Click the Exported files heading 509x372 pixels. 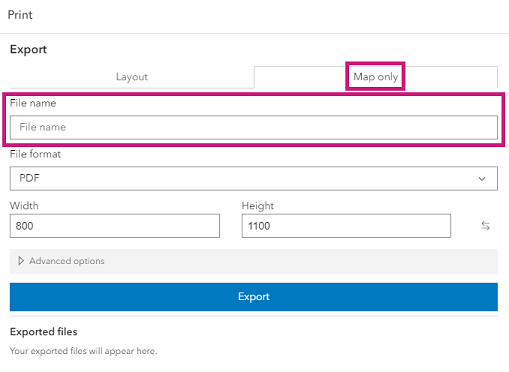[44, 332]
